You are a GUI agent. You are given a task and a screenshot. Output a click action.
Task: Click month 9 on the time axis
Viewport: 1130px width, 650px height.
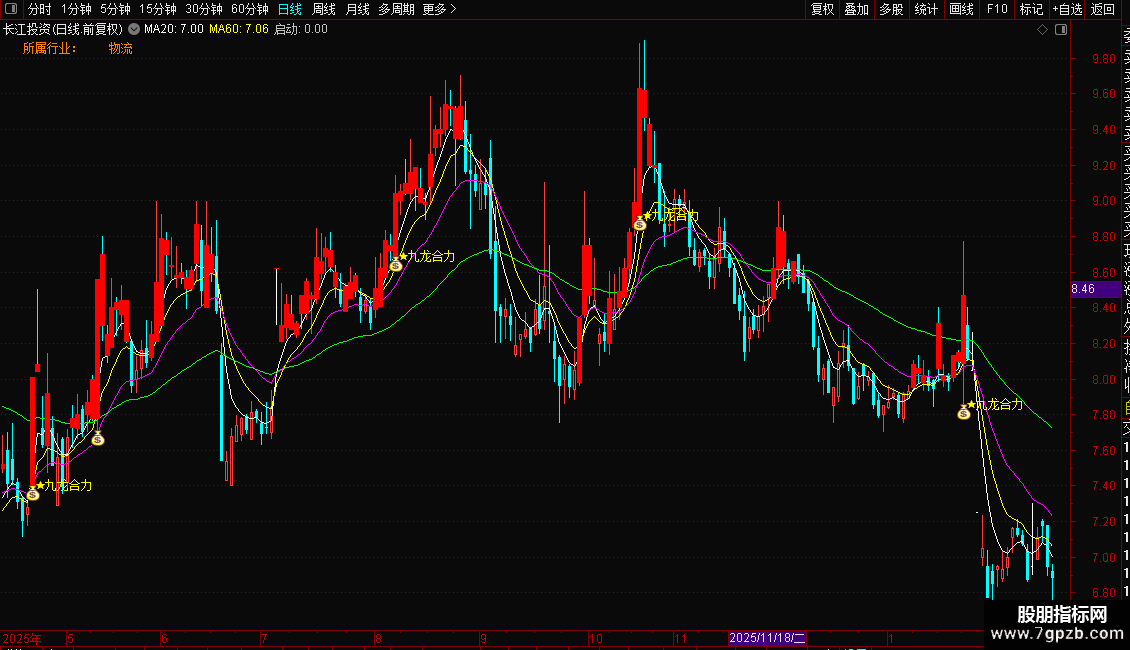coord(484,638)
